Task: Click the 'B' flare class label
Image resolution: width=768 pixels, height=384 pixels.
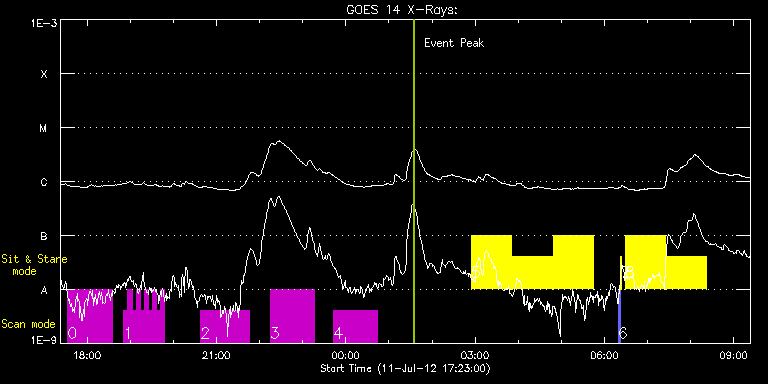Action: (44, 236)
